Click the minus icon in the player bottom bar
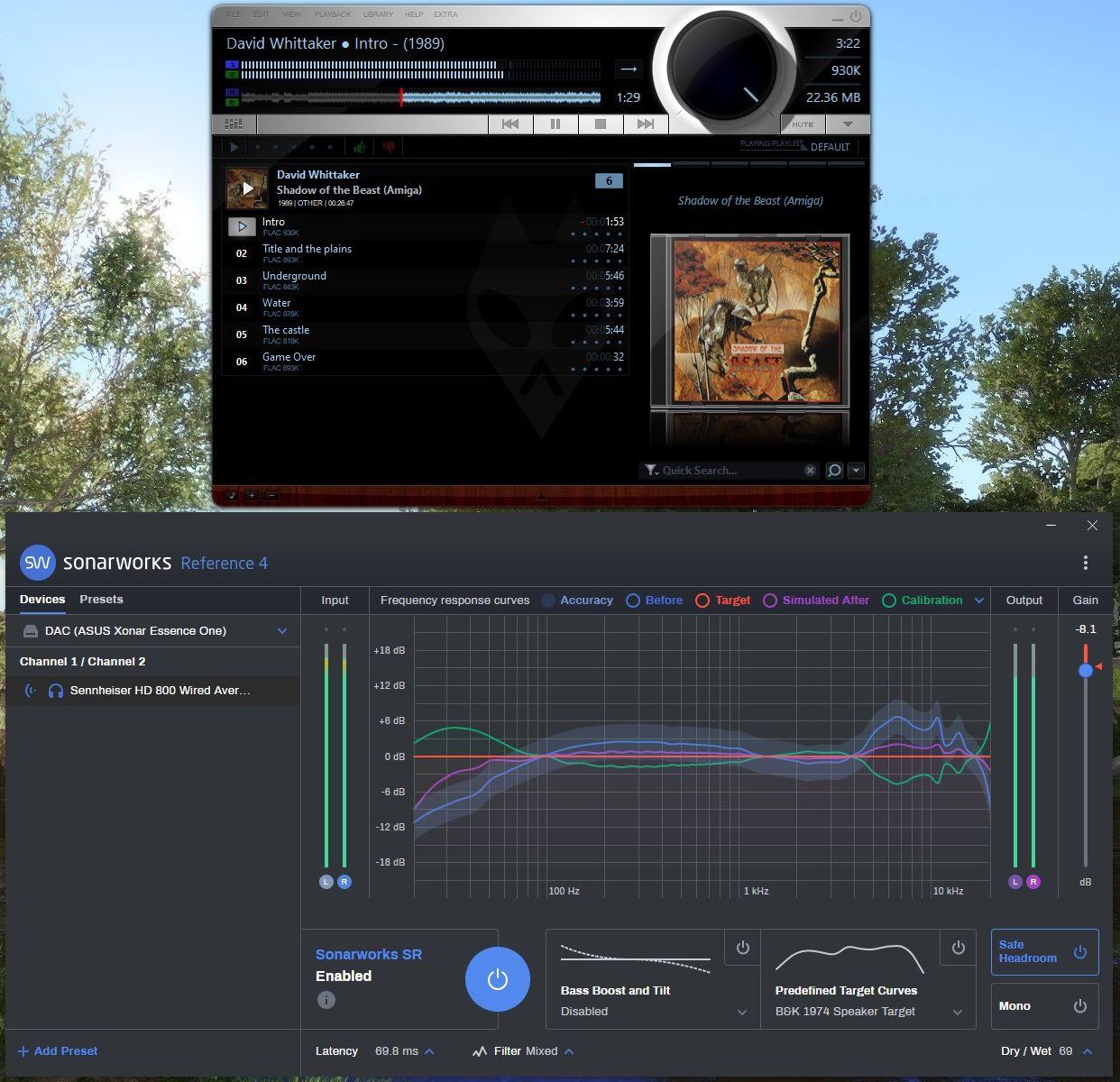The height and width of the screenshot is (1082, 1120). pos(271,495)
